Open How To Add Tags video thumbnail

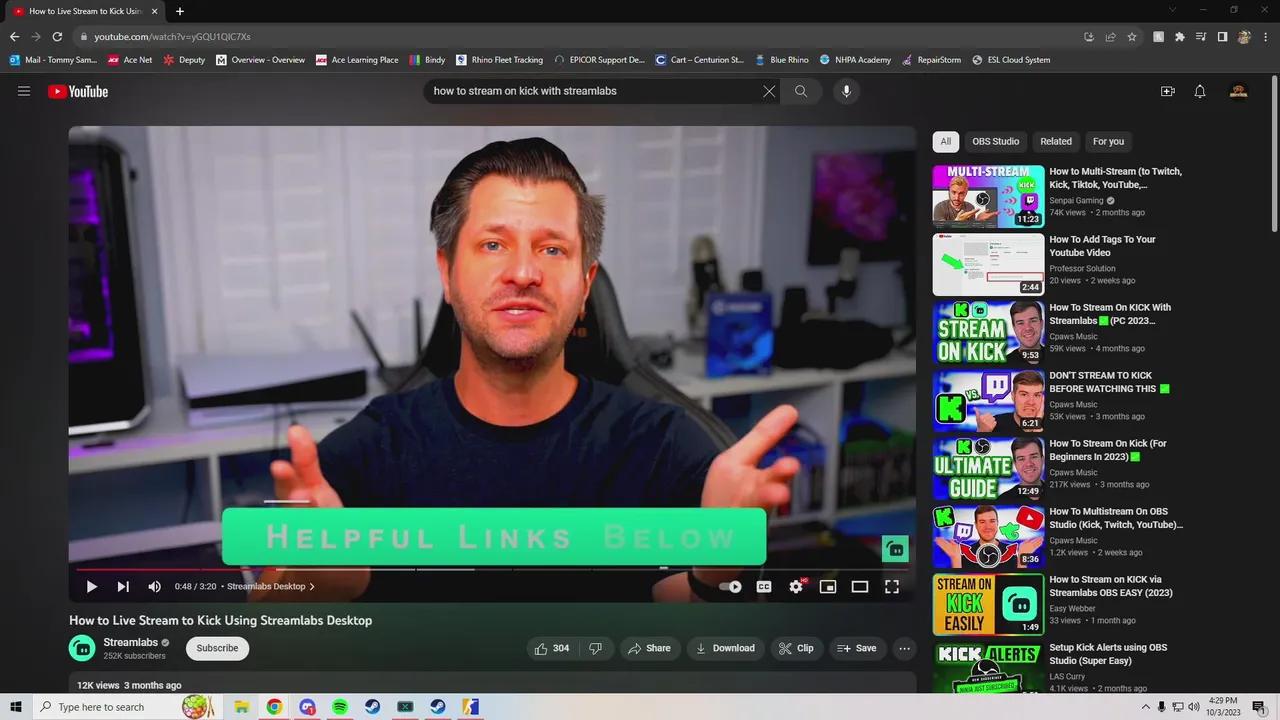tap(988, 264)
